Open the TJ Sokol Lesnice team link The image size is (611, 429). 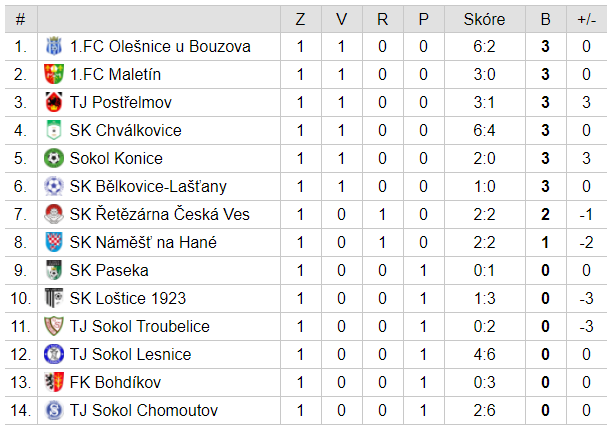click(130, 355)
